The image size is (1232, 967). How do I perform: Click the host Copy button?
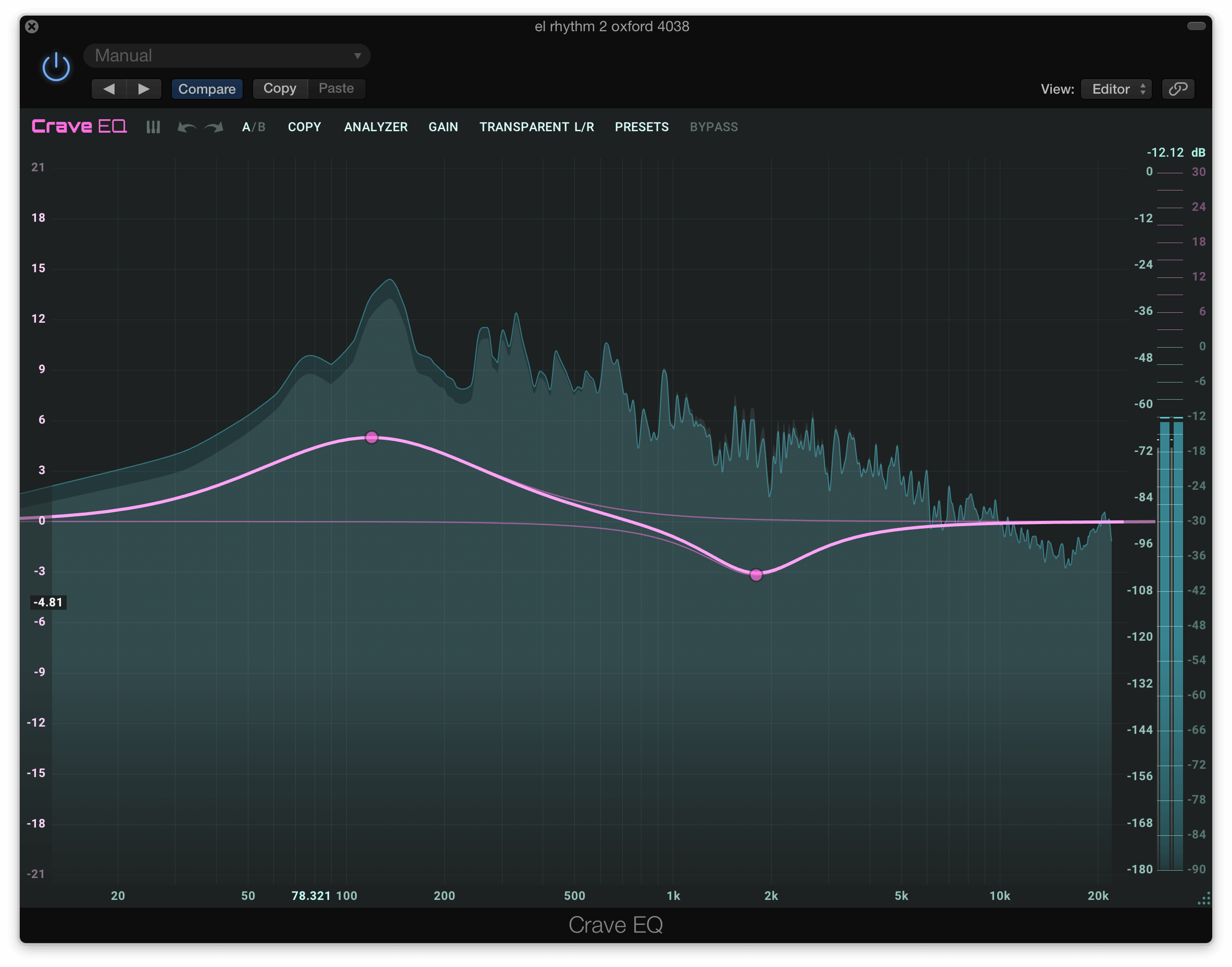(280, 88)
